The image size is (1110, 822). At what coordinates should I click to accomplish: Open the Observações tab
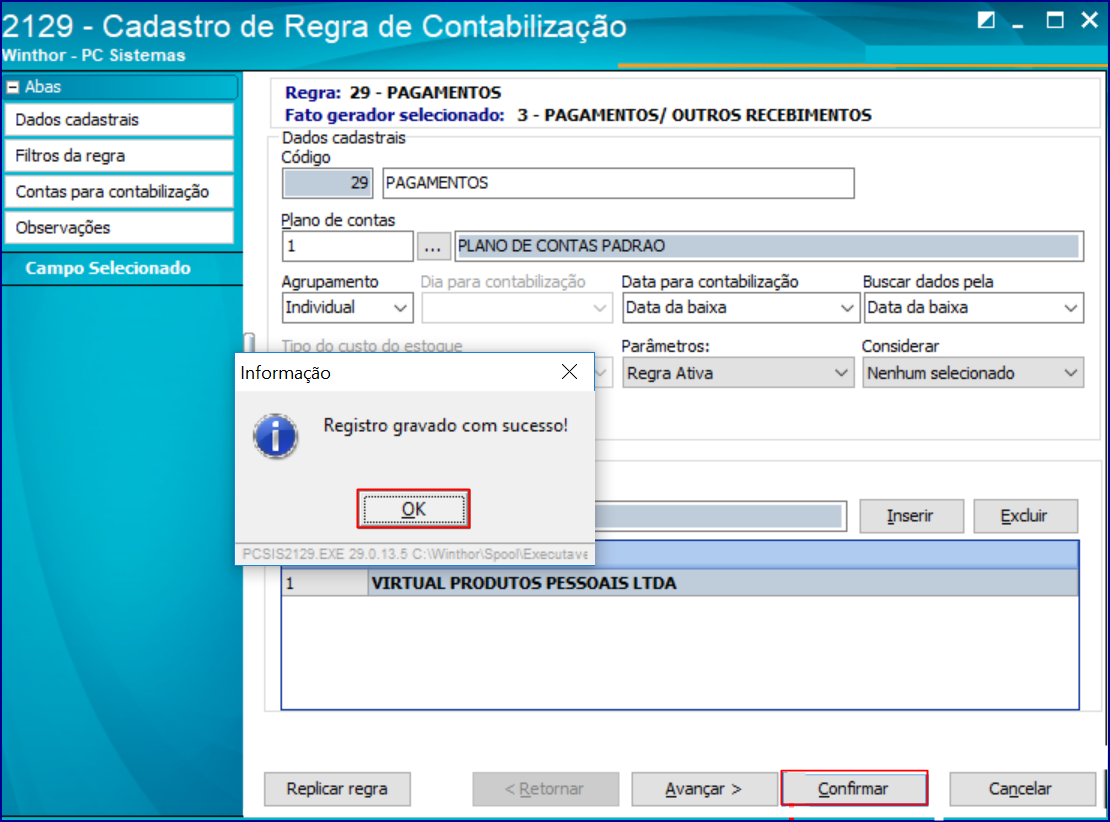(119, 228)
